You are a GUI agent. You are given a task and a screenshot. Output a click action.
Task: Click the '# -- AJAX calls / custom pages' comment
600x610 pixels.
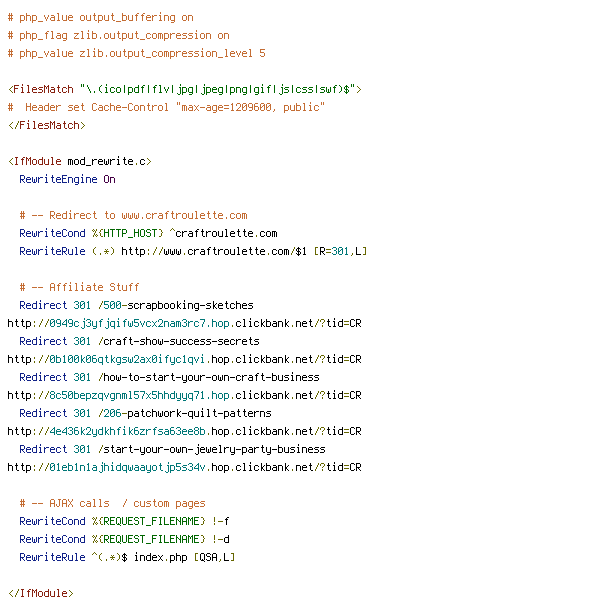coord(112,503)
